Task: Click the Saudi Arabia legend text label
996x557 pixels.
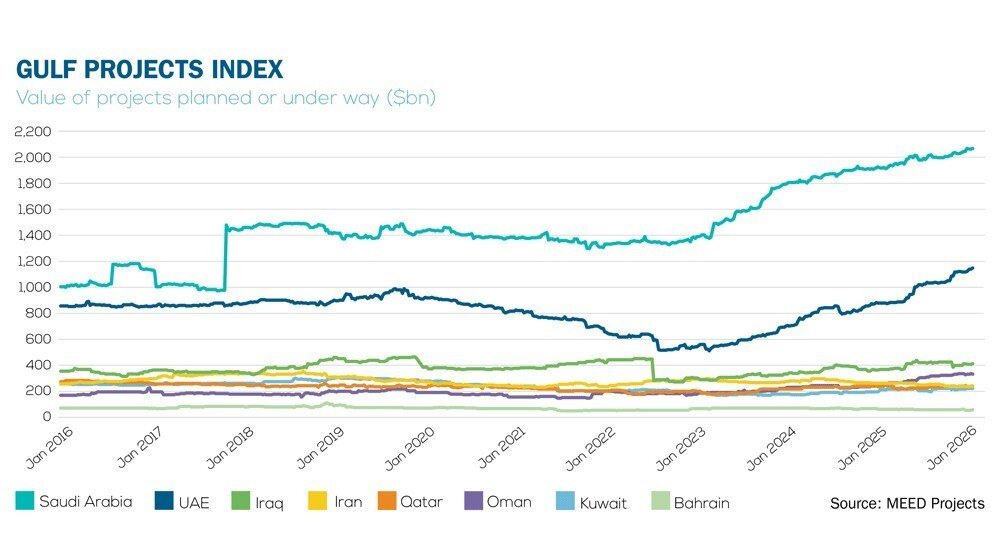Action: 86,501
